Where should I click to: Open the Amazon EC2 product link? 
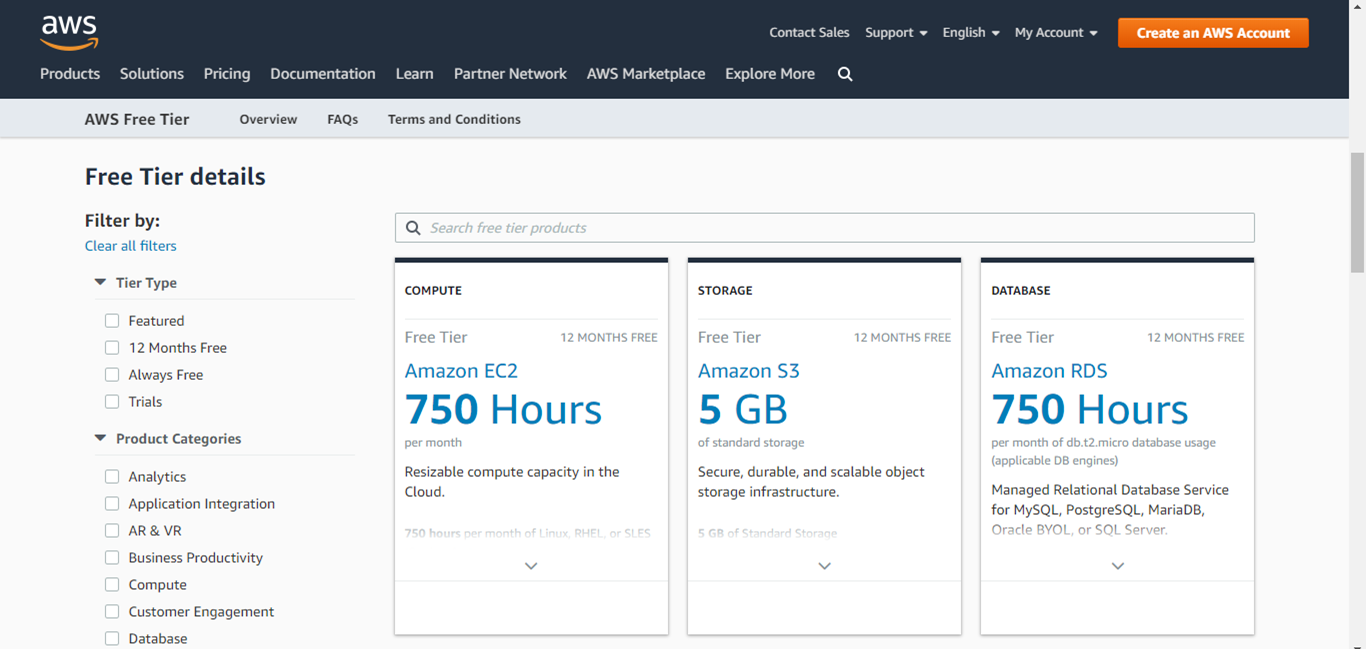click(x=461, y=371)
